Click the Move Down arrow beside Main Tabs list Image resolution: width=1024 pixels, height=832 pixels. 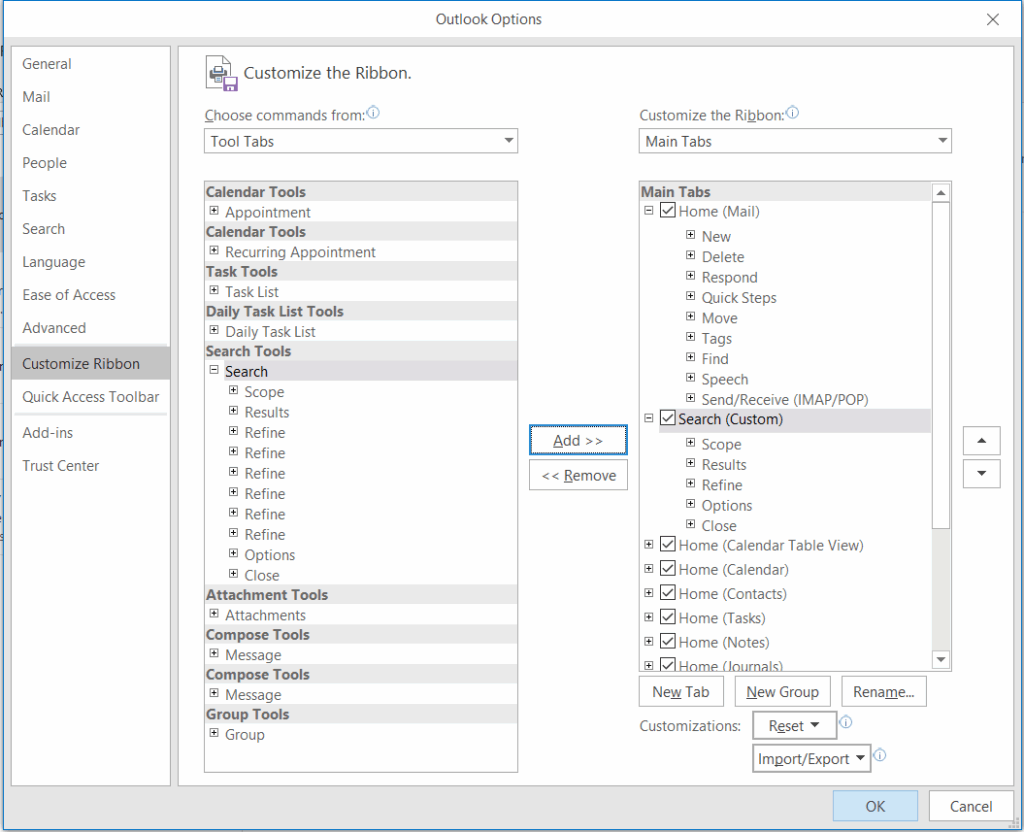pos(981,474)
